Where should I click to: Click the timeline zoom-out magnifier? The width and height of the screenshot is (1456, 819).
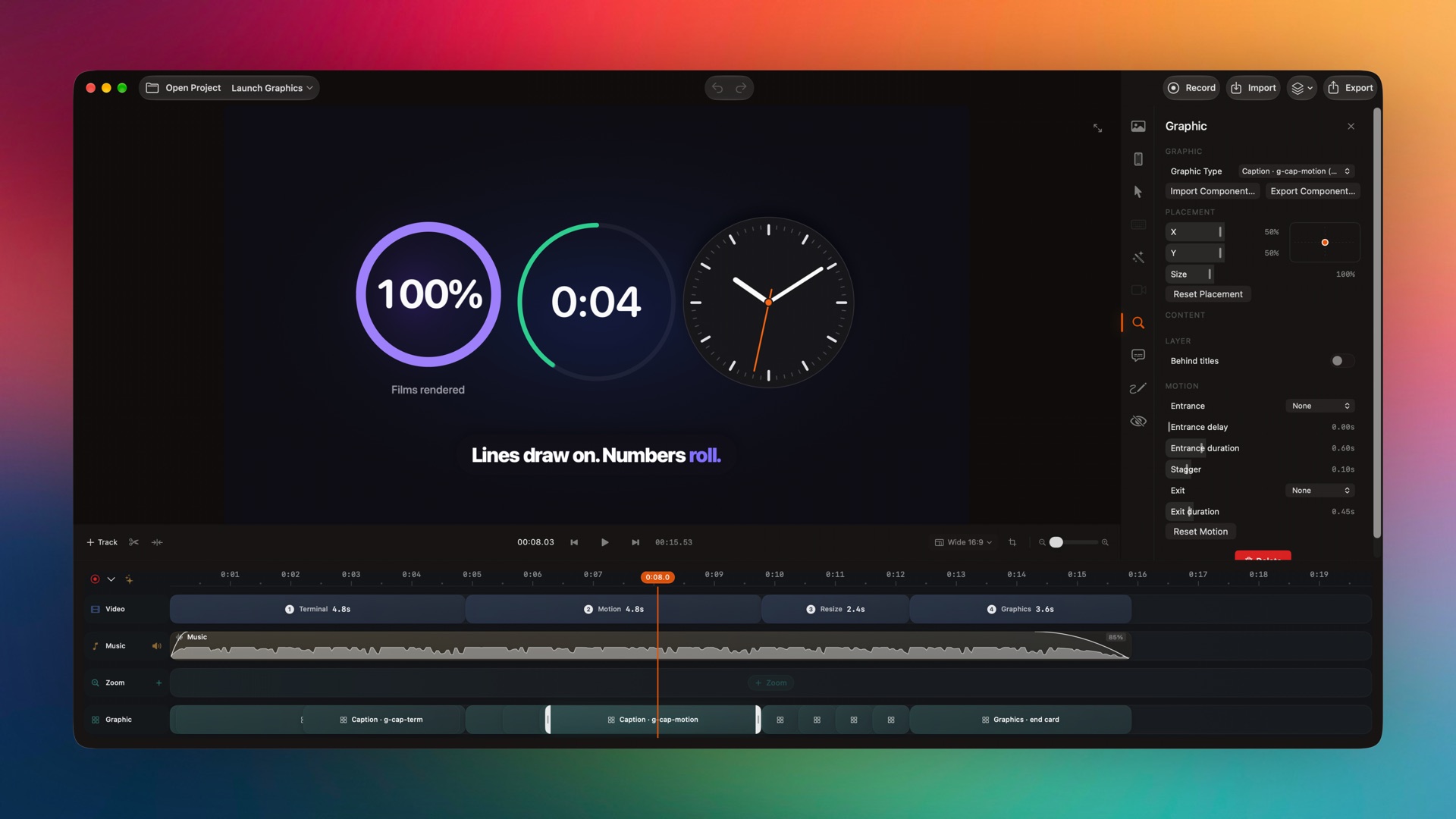point(1042,543)
